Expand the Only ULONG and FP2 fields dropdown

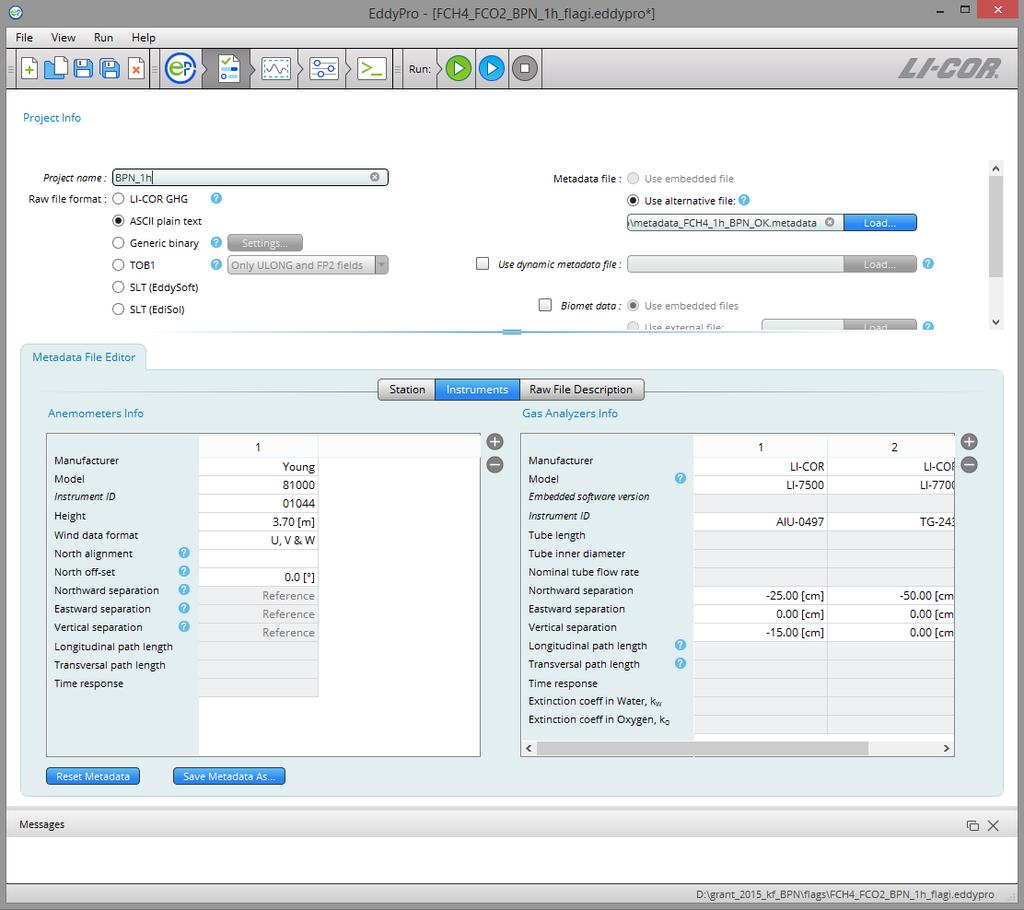[381, 265]
